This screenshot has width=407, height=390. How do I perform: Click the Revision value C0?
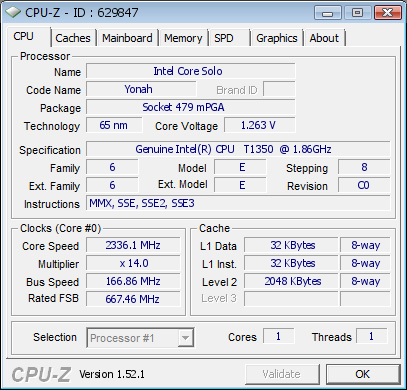coord(364,185)
